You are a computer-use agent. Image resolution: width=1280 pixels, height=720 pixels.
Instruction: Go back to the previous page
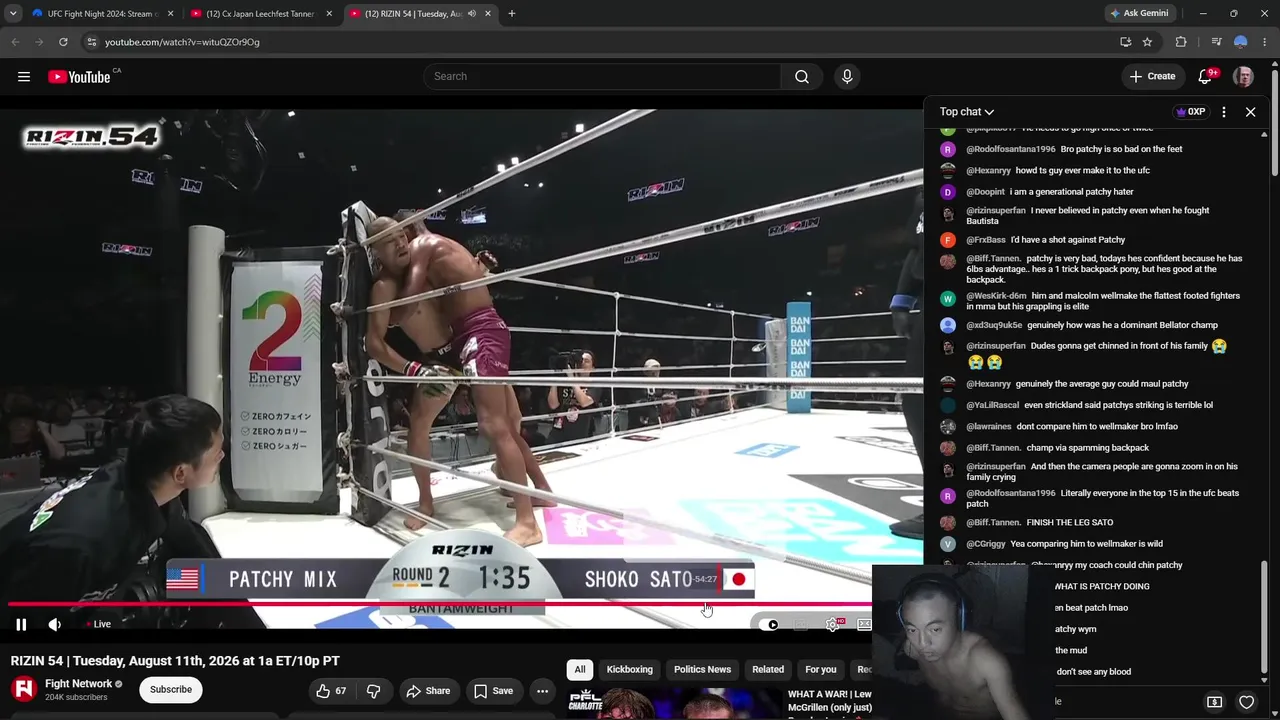point(15,42)
